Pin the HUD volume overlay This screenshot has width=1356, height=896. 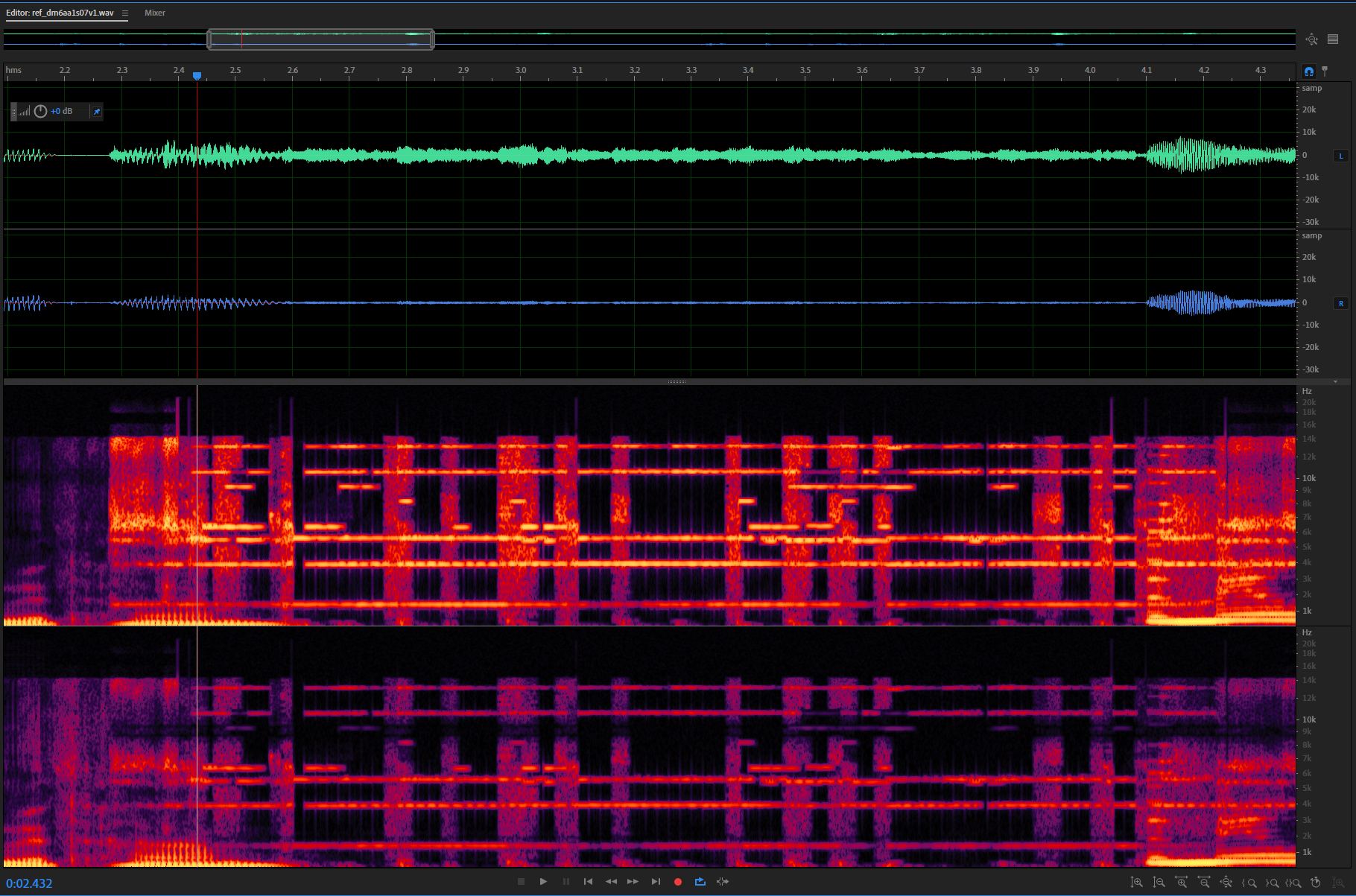[x=96, y=112]
